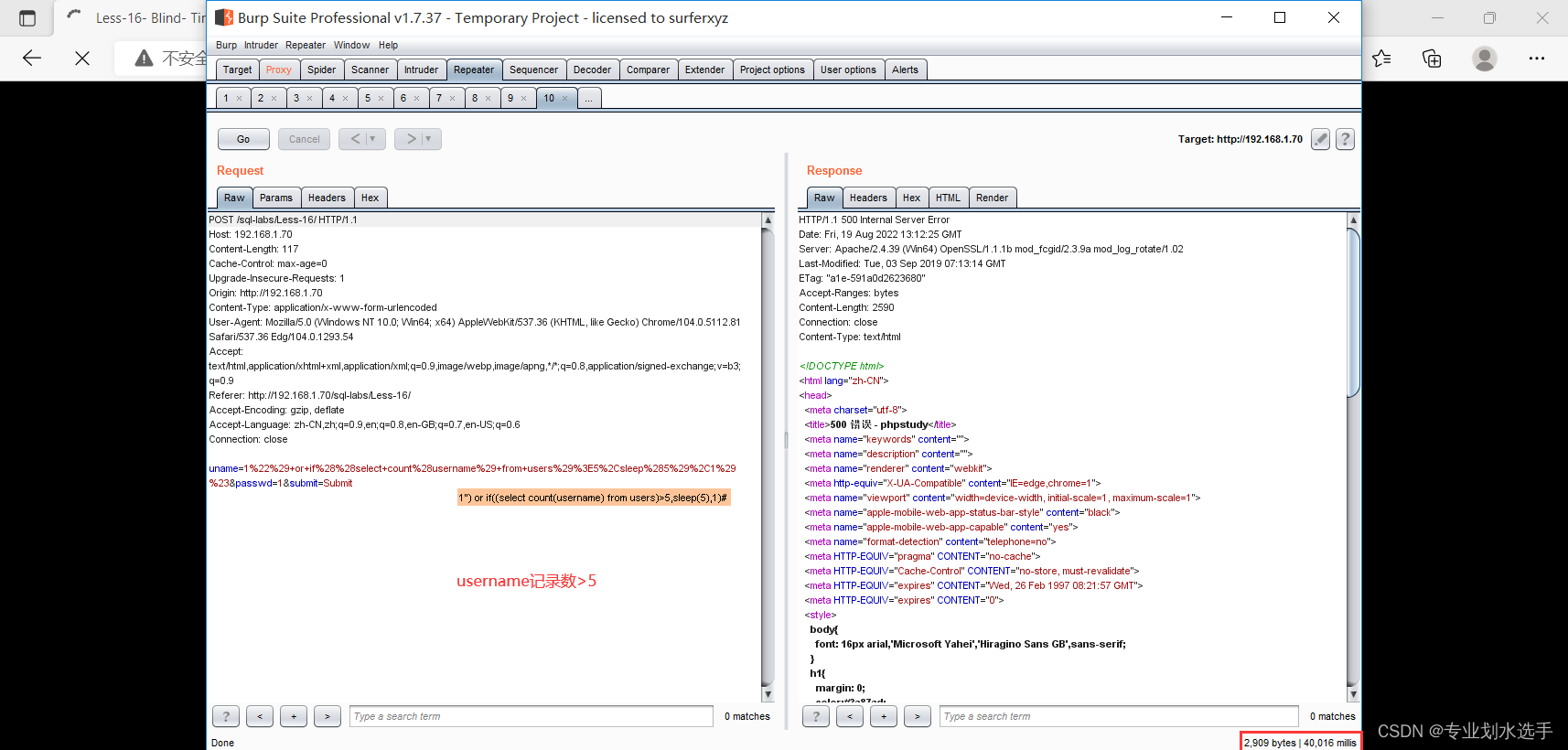The width and height of the screenshot is (1568, 750).
Task: Open the Window menu
Action: (x=351, y=45)
